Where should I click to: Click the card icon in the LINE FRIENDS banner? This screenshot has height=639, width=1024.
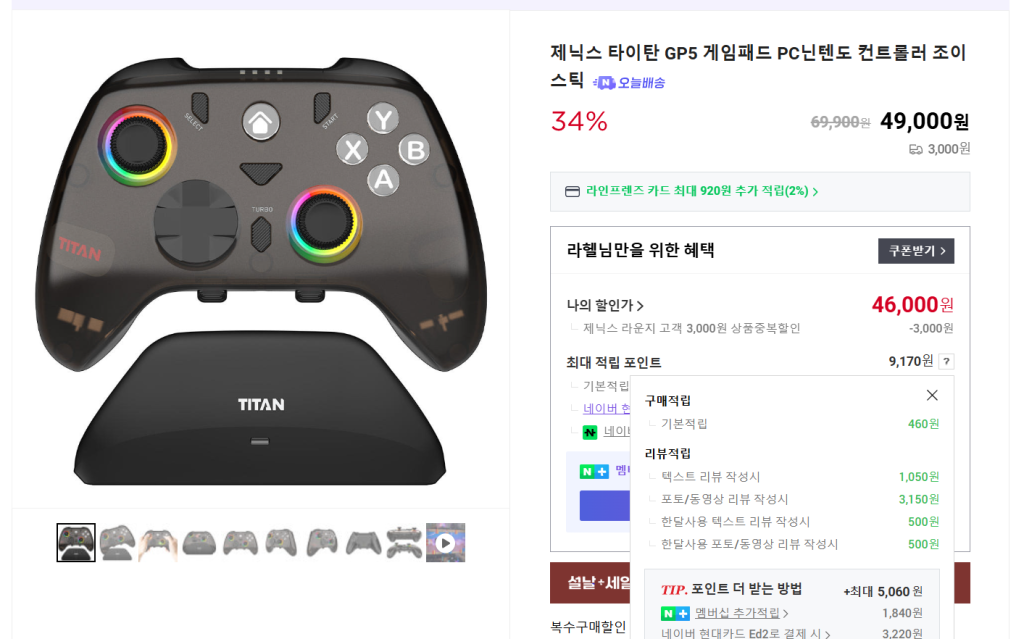pos(572,191)
